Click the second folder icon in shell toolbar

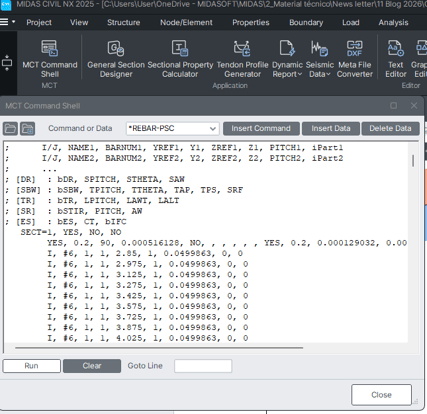pyautogui.click(x=27, y=128)
